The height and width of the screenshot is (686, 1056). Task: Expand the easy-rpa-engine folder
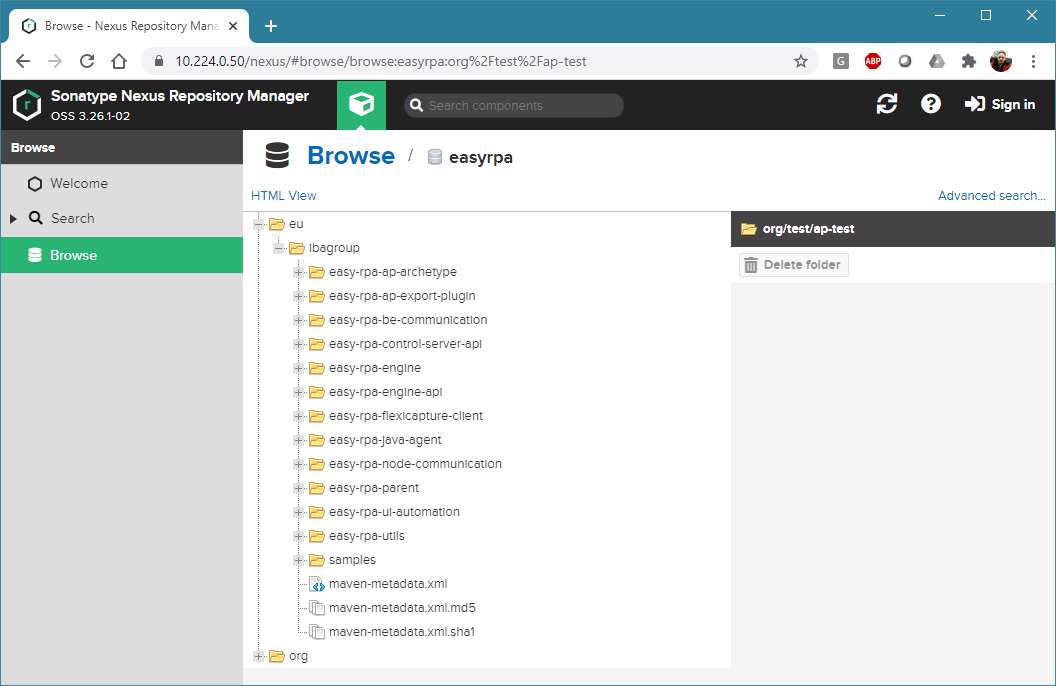point(298,368)
